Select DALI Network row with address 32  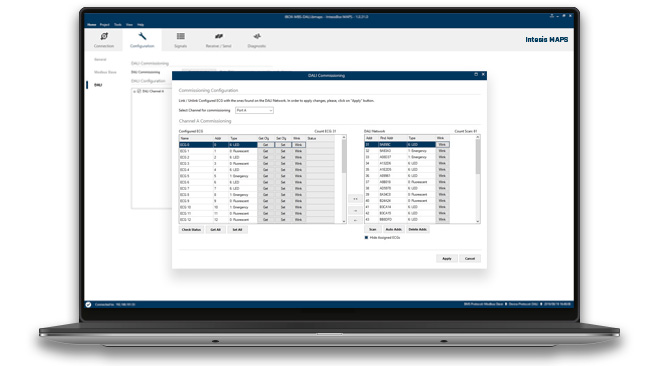point(407,151)
